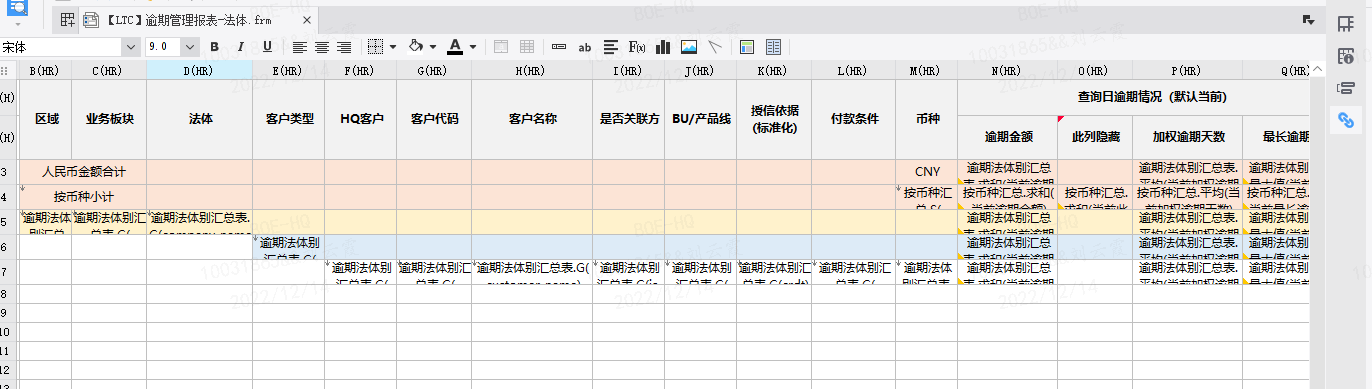Screen dimensions: 1372x389
Task: Select the 授信依据(标准化) header cell
Action: coord(775,118)
